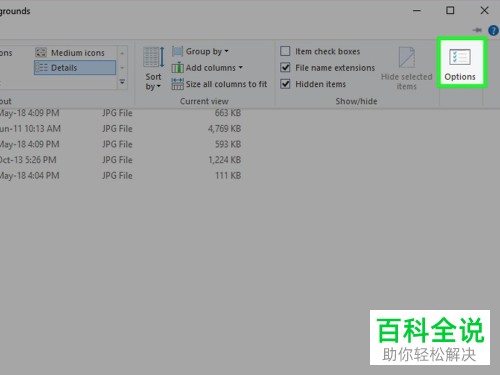Close the File Explorer window
500x375 pixels.
[484, 10]
